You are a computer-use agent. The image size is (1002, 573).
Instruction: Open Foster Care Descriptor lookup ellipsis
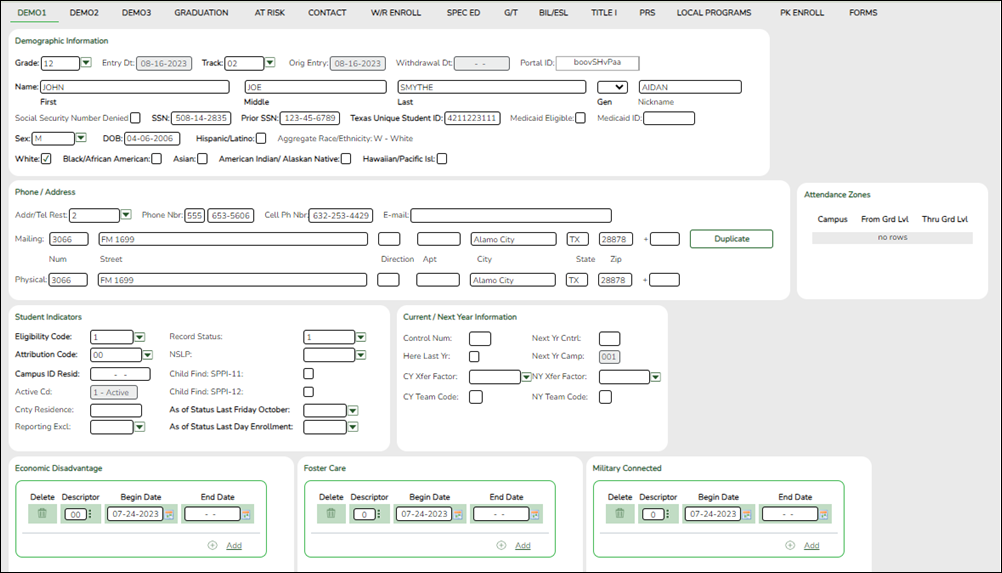point(378,514)
